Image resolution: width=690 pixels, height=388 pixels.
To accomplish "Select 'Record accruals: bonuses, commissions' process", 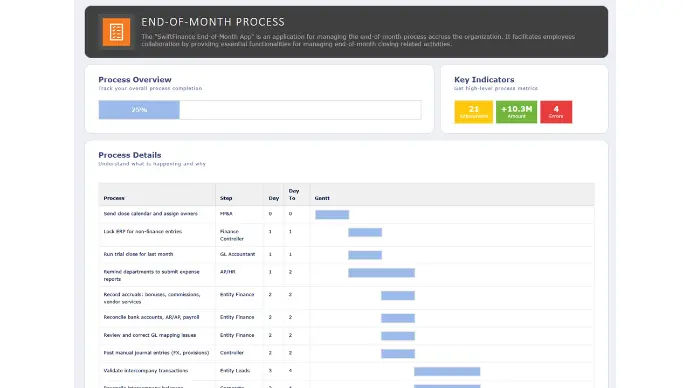I will coord(152,298).
